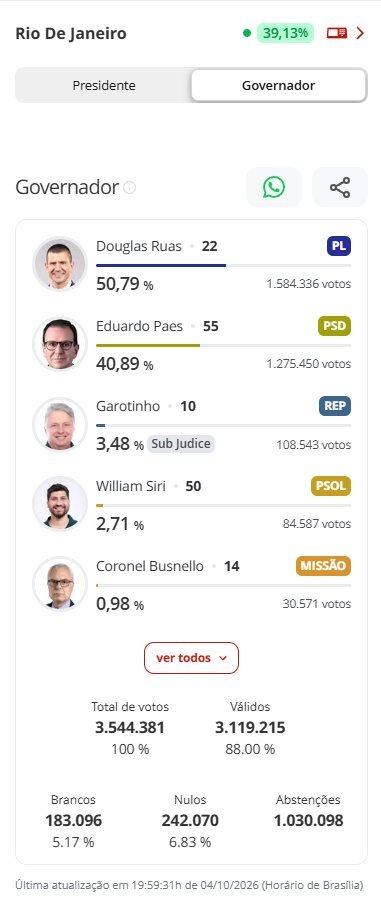Click the MISSÃO party badge
381x904 pixels.
(323, 566)
